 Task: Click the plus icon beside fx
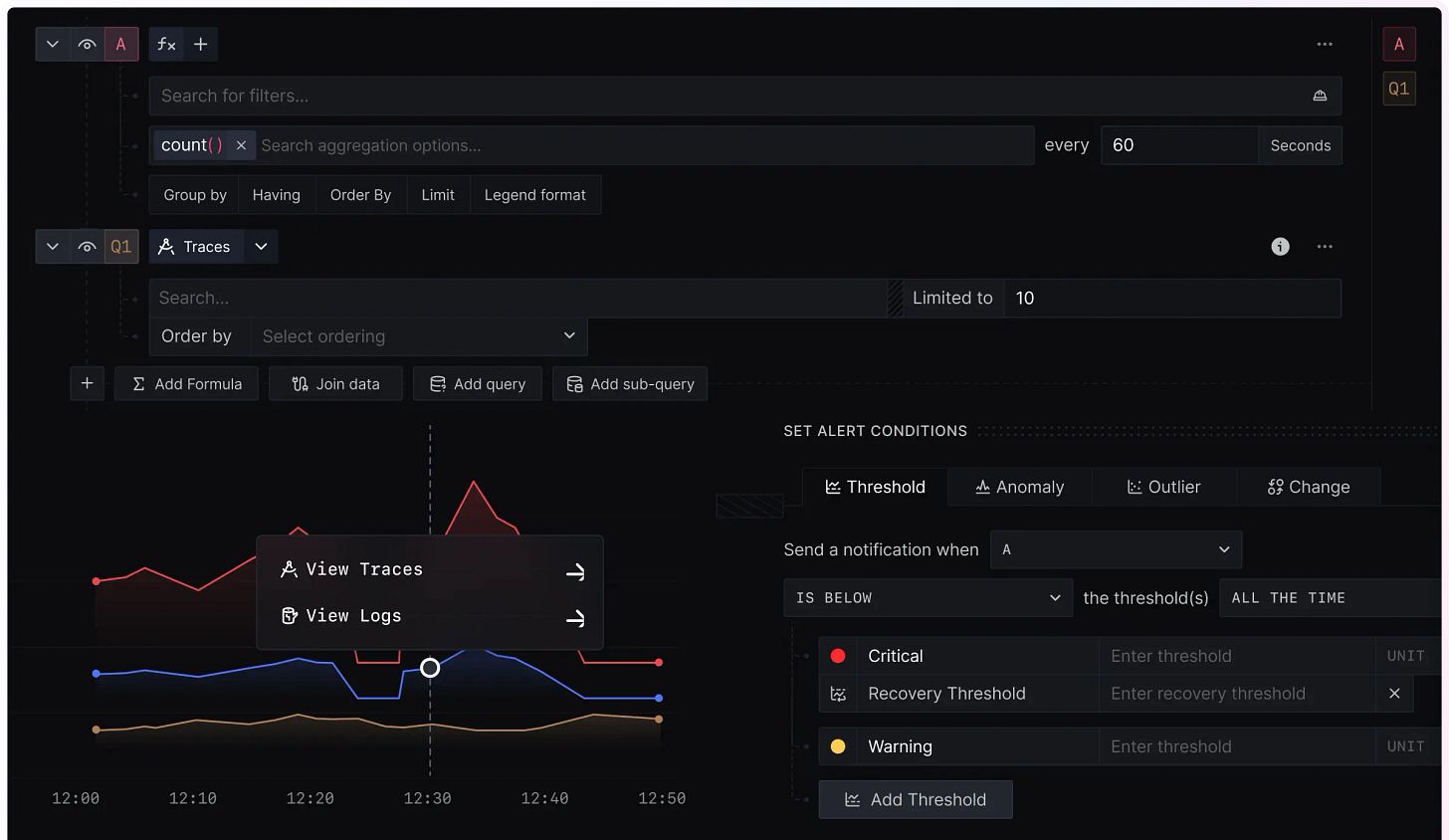coord(200,44)
